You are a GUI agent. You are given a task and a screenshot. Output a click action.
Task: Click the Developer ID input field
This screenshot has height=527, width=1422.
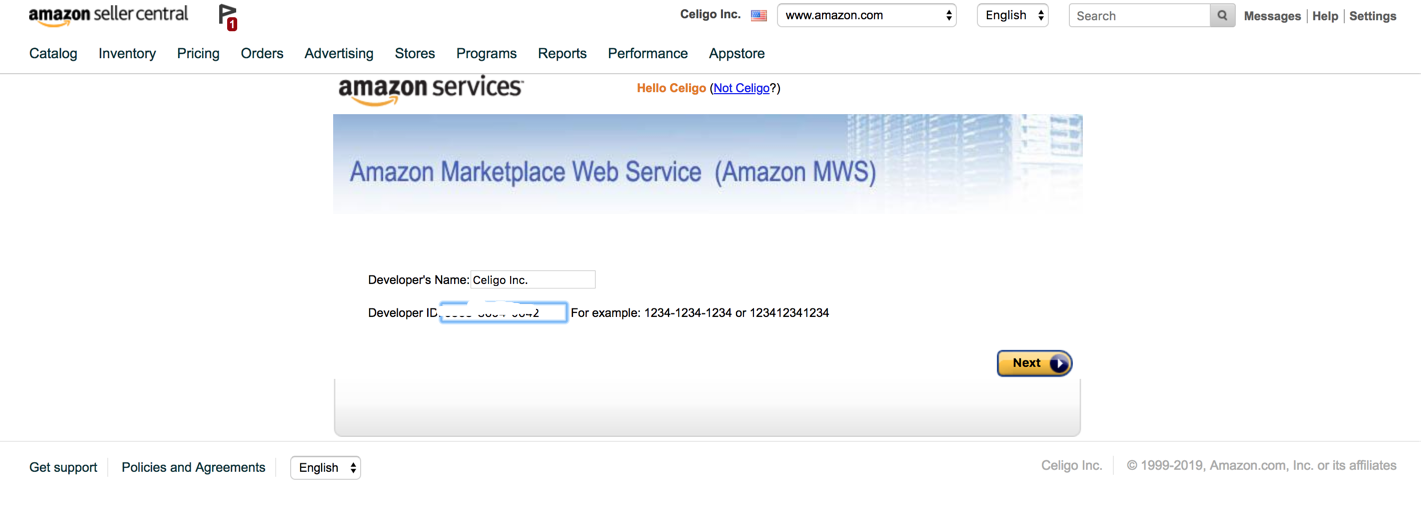pyautogui.click(x=504, y=313)
